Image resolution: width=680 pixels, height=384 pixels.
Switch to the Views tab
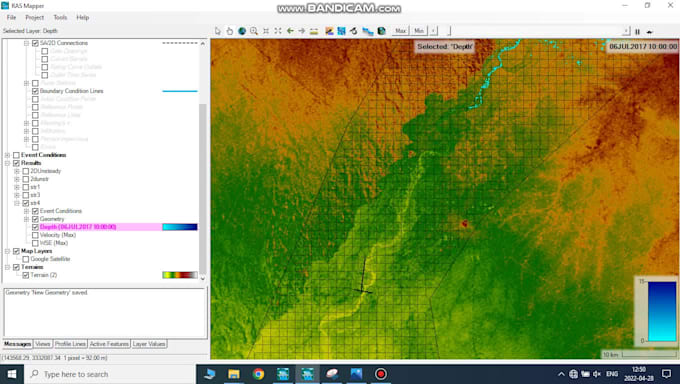coord(42,344)
